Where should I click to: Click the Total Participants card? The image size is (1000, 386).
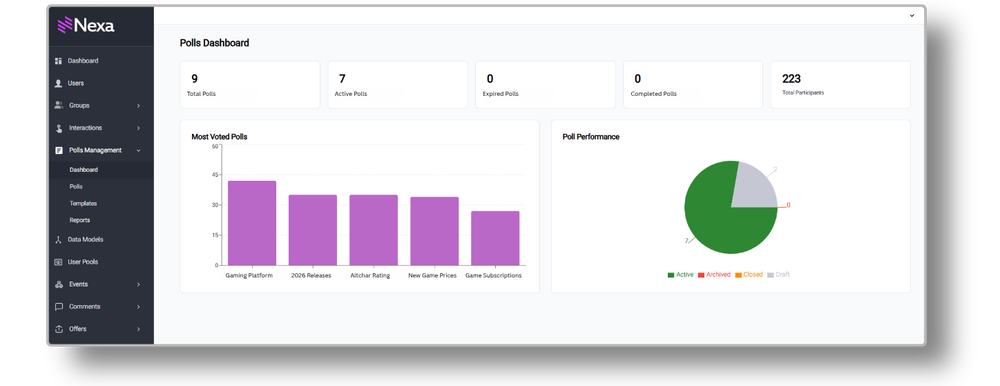pos(841,85)
